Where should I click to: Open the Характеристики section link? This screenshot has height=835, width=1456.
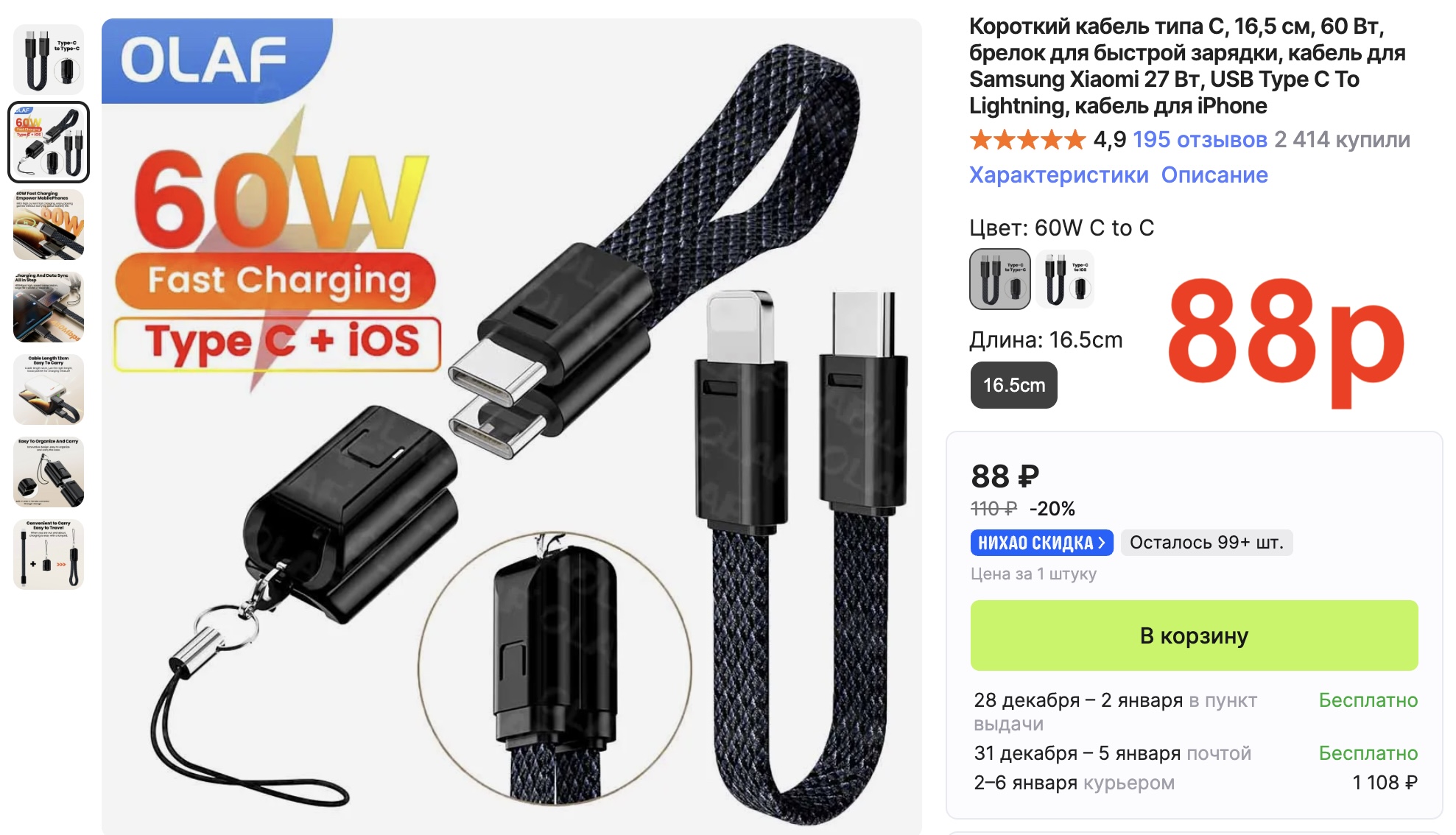pos(1058,175)
